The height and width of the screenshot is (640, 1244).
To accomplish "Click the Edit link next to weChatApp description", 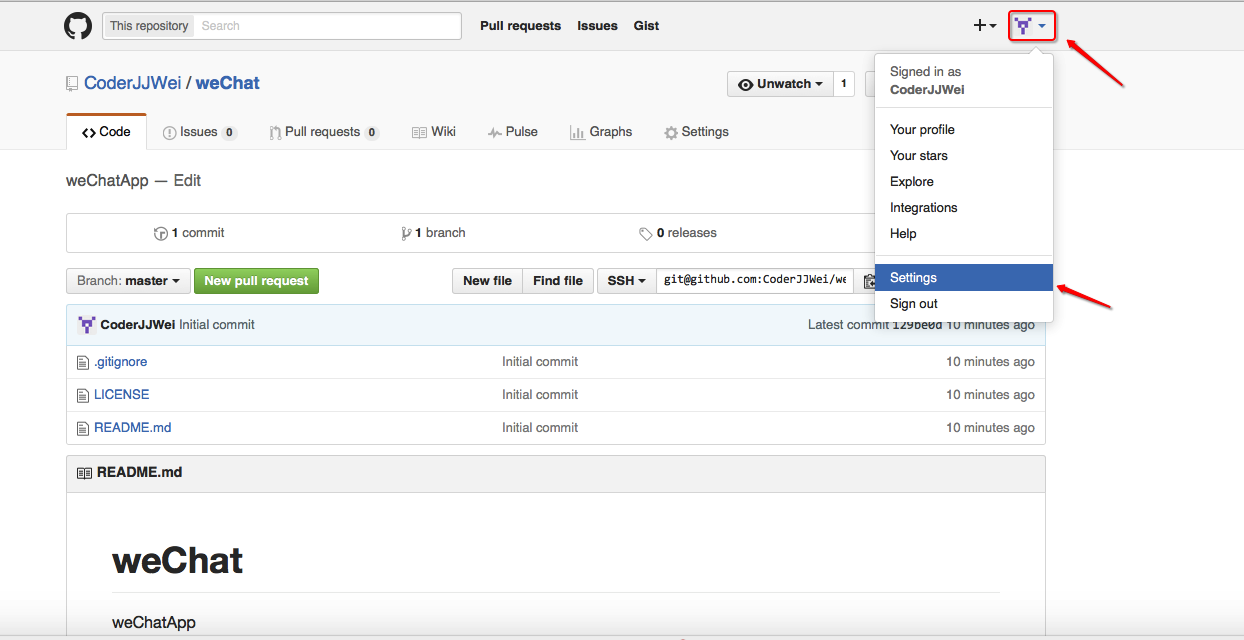I will 187,181.
